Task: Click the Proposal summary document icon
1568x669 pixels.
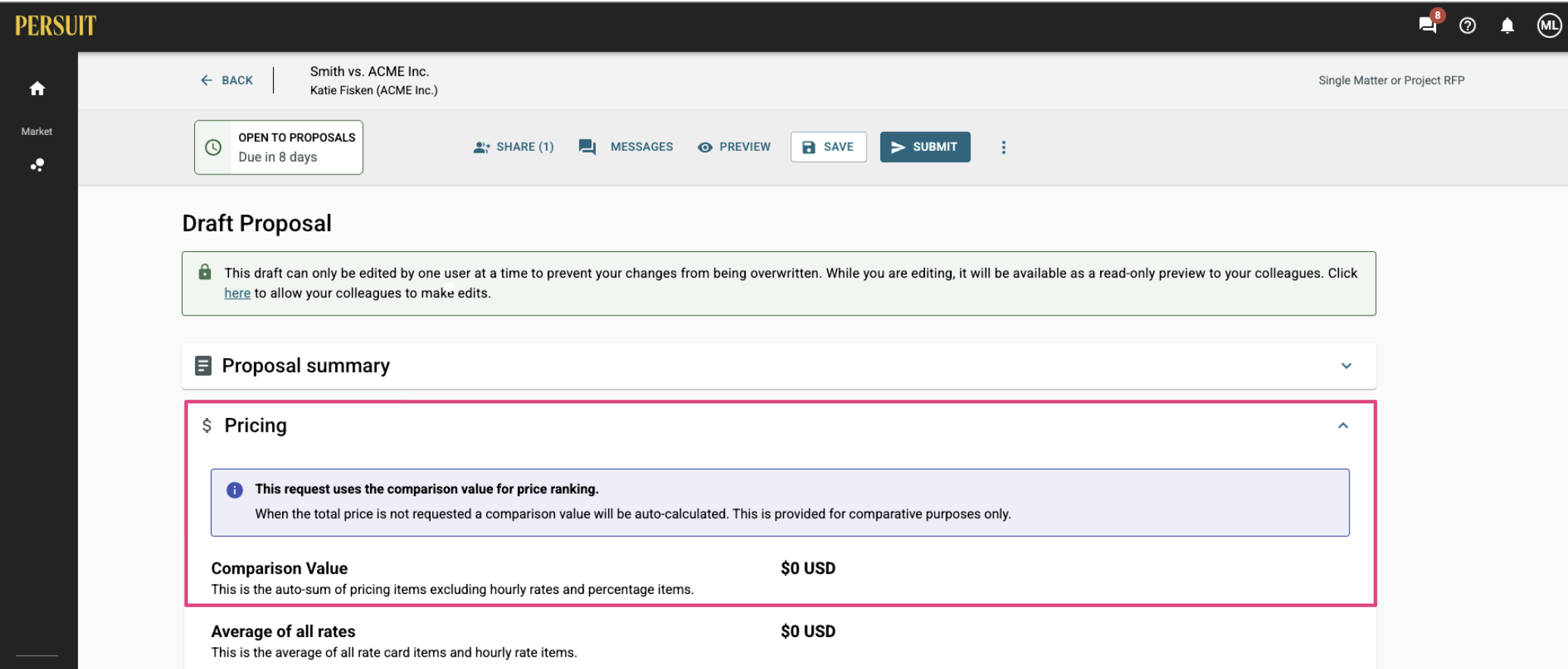Action: (x=203, y=366)
